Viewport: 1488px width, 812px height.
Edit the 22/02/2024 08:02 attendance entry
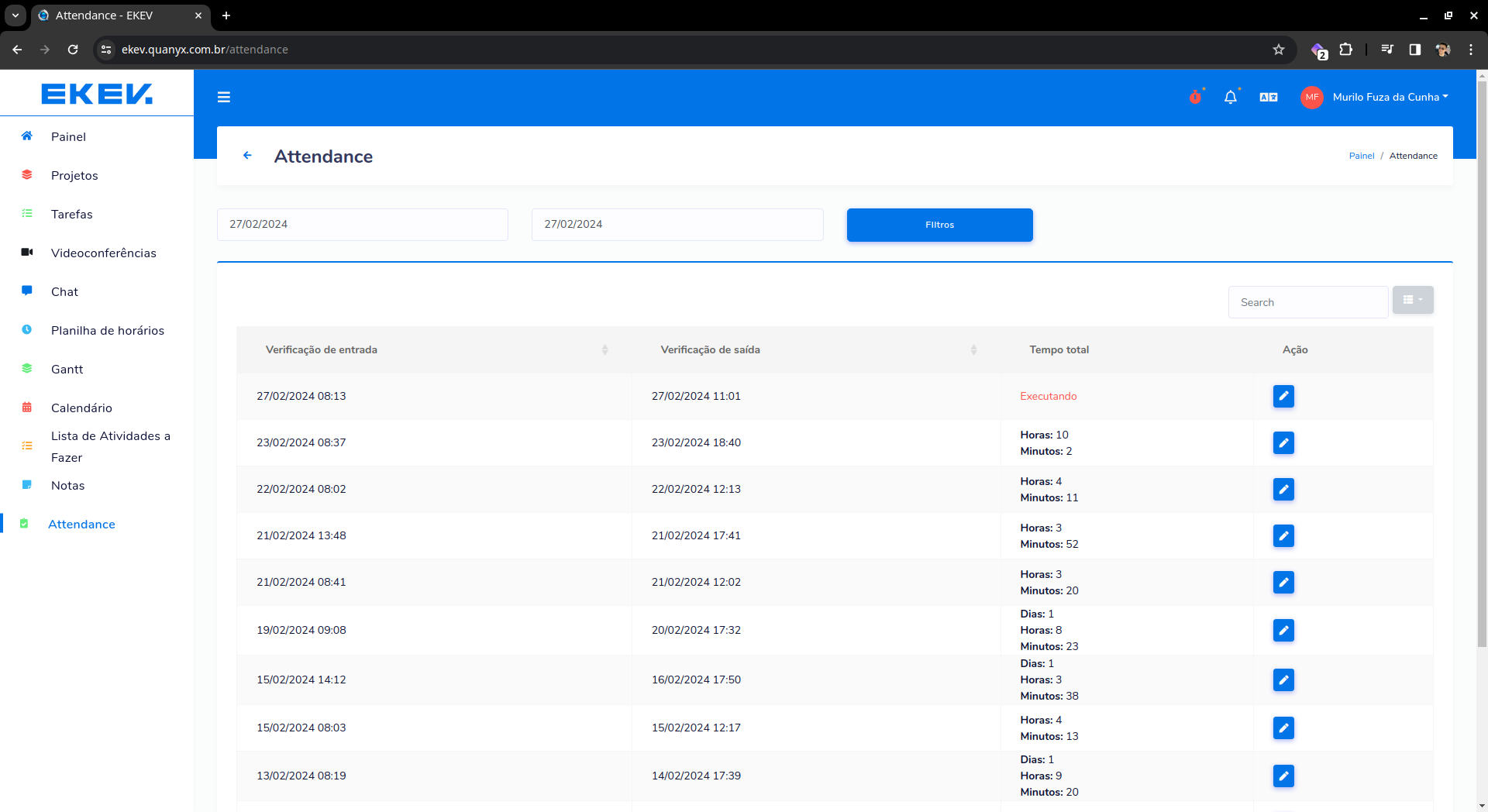[x=1283, y=489]
